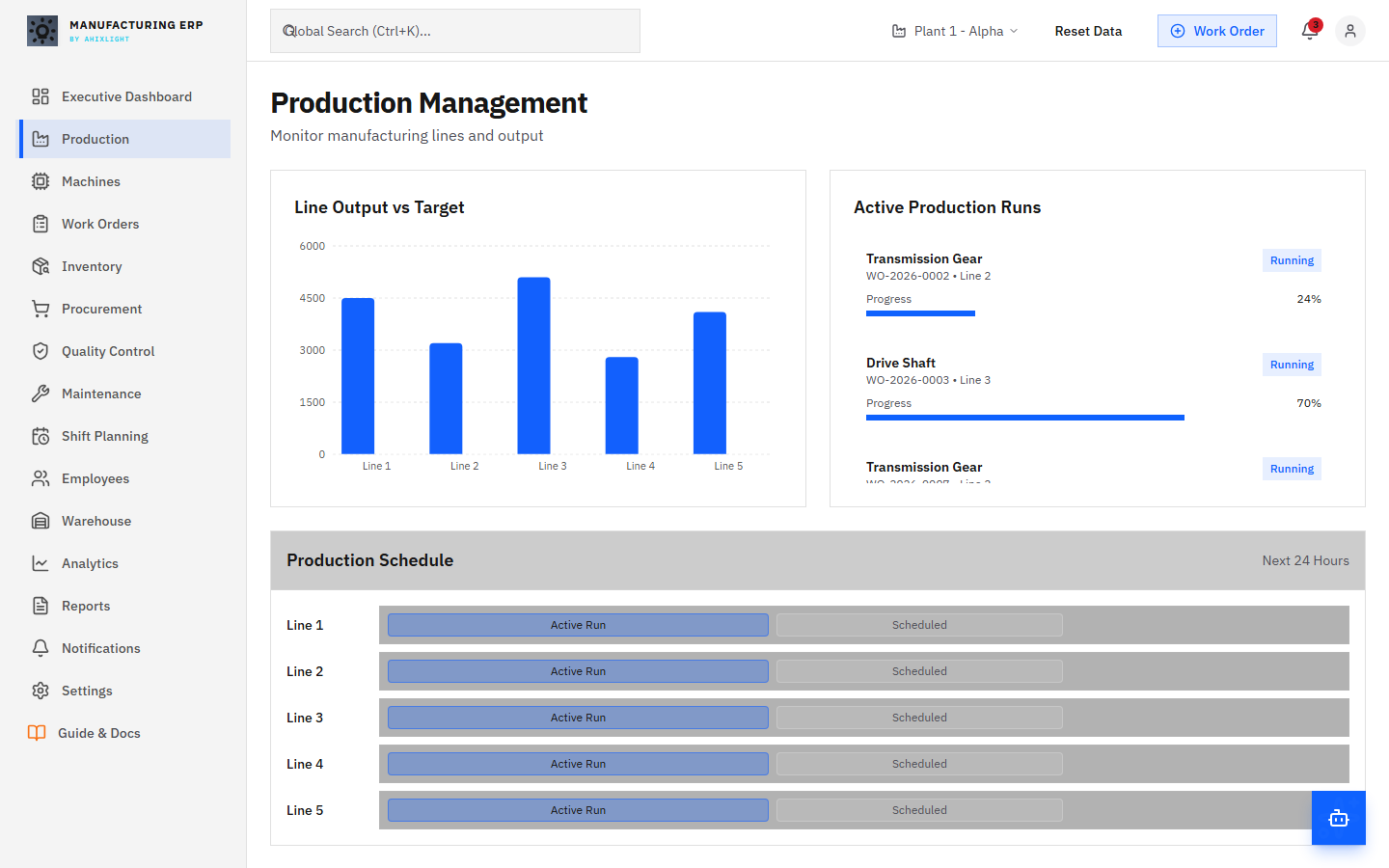The height and width of the screenshot is (868, 1389).
Task: Expand the Plant 1 - Alpha selector chevron
Action: coord(1014,31)
